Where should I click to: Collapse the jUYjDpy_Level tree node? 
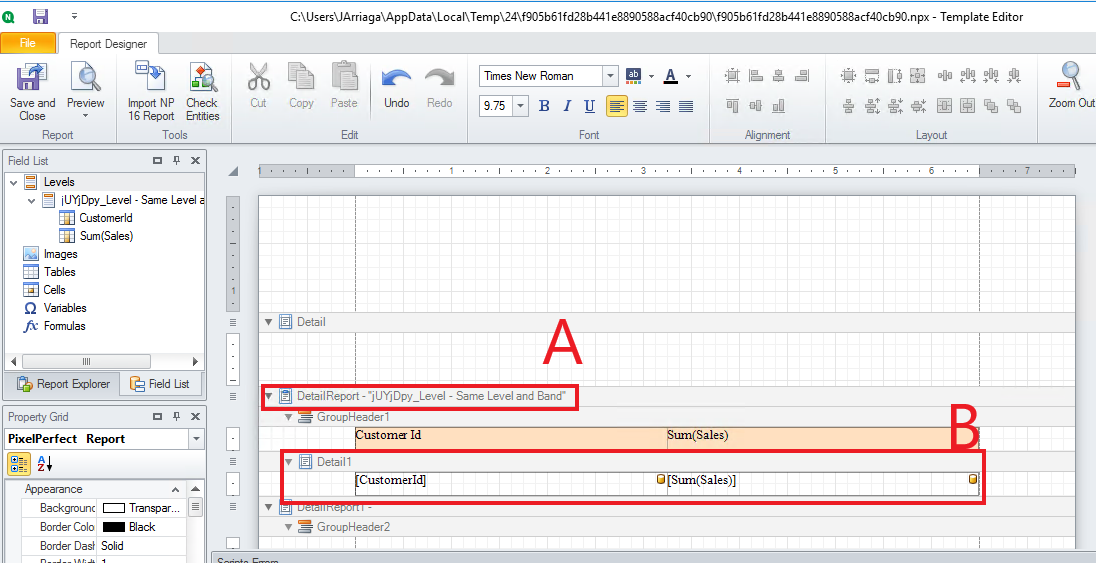(31, 200)
